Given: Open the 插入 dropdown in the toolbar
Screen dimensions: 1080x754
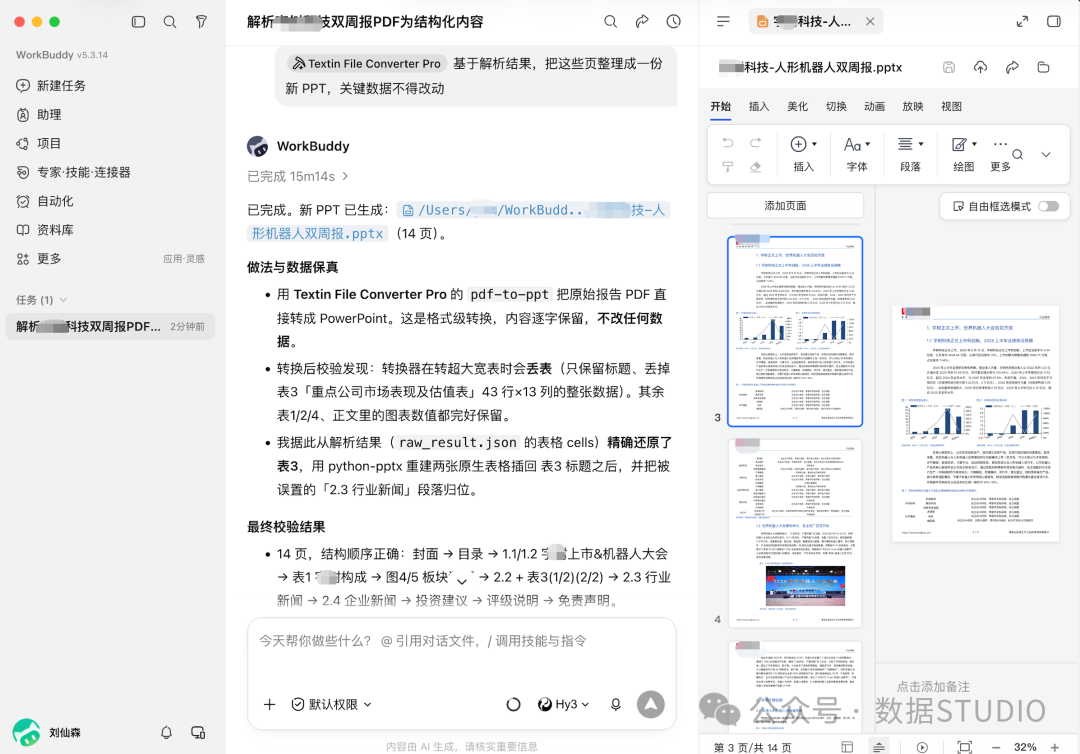Looking at the screenshot, I should (x=804, y=153).
